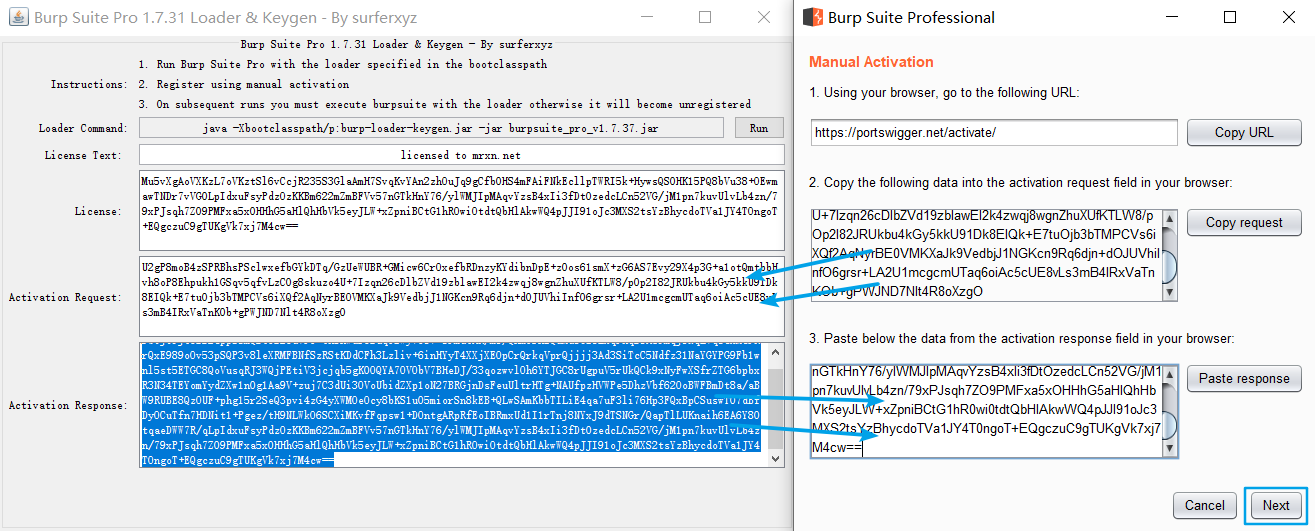Minimize the Loader & Keygen window
Screen dimensions: 1315x531
[647, 17]
